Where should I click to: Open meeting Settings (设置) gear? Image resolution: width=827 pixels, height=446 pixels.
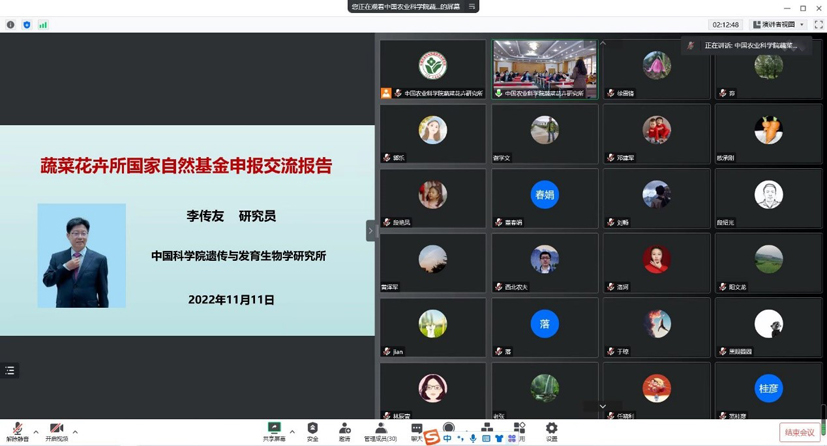pos(551,430)
